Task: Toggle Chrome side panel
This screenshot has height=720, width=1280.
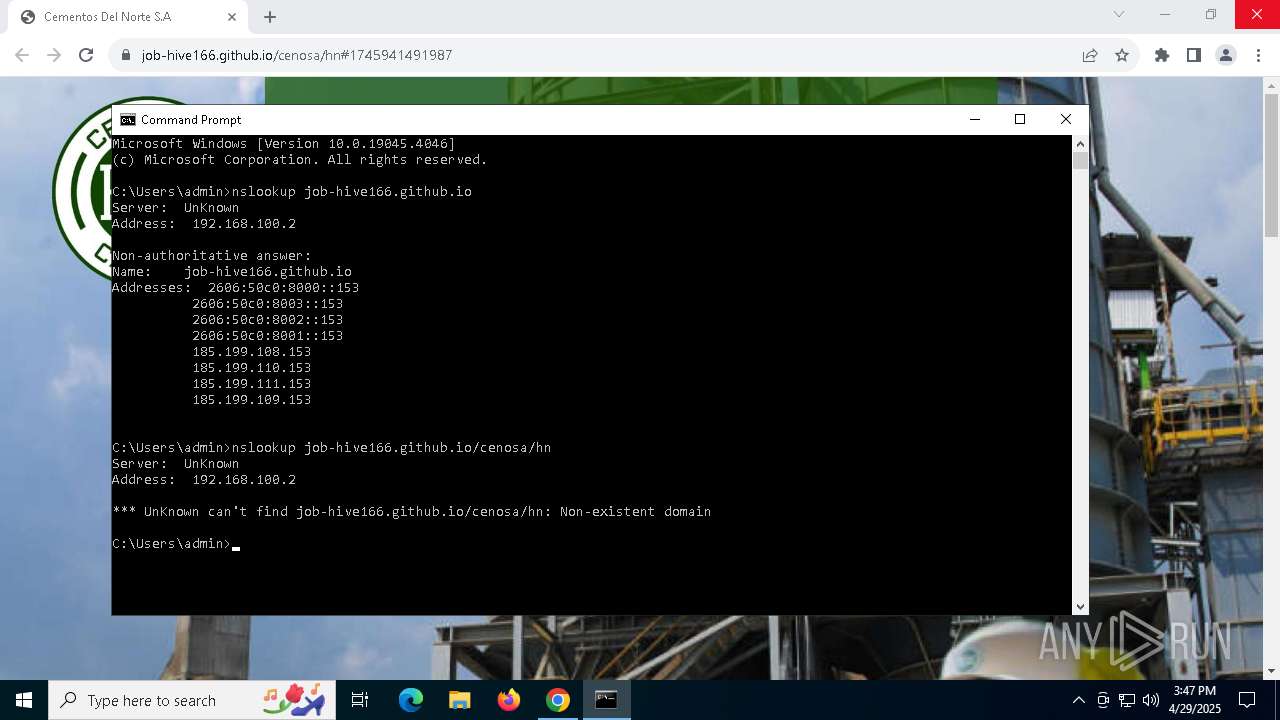Action: click(x=1194, y=55)
